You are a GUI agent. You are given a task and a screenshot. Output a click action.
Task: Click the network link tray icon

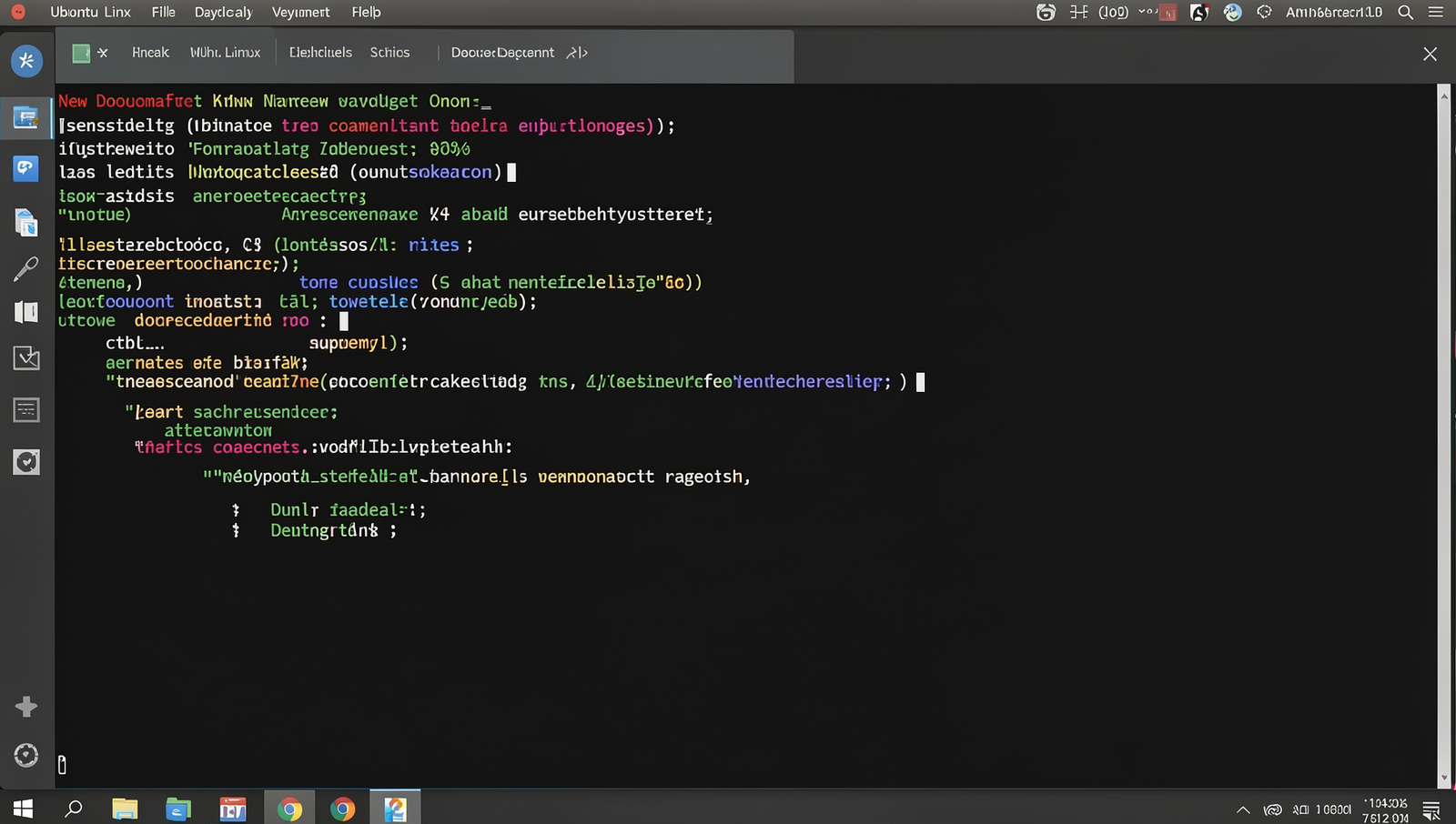pos(1273,809)
